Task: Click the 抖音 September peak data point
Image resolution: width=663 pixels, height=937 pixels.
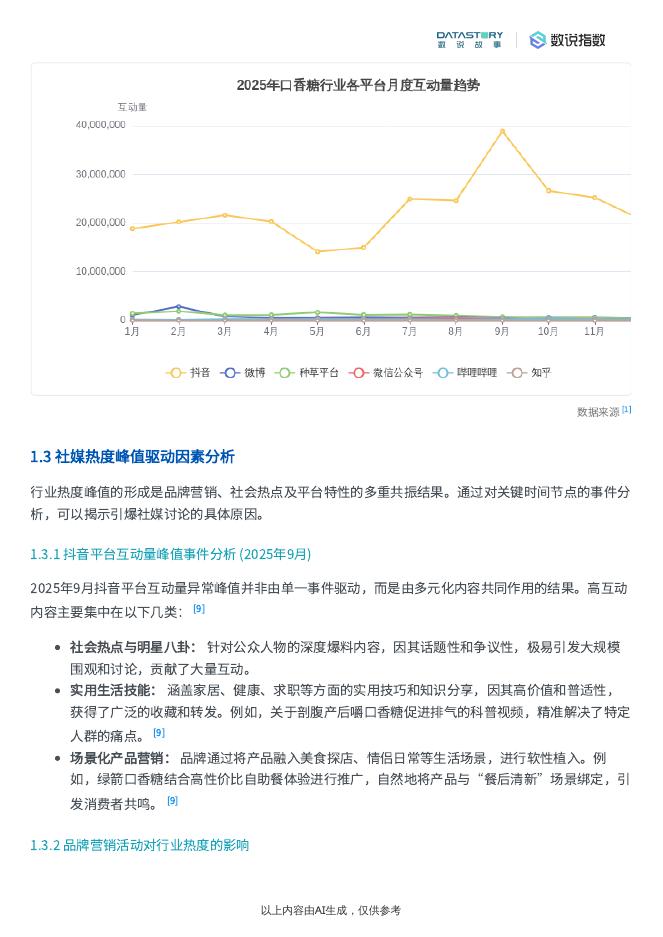Action: pyautogui.click(x=502, y=131)
